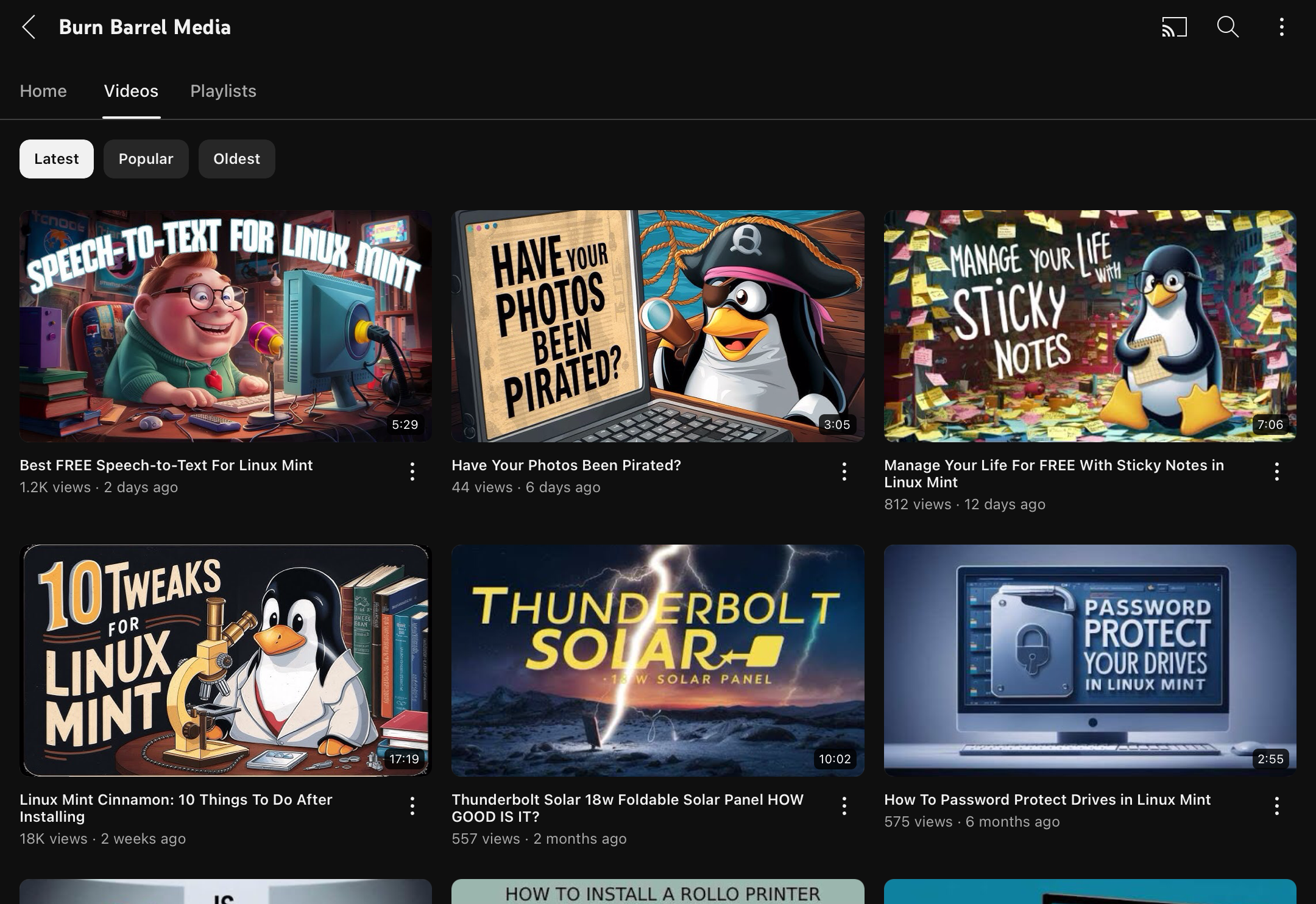Open the channel overflow menu icon
The image size is (1316, 904).
pyautogui.click(x=1281, y=27)
